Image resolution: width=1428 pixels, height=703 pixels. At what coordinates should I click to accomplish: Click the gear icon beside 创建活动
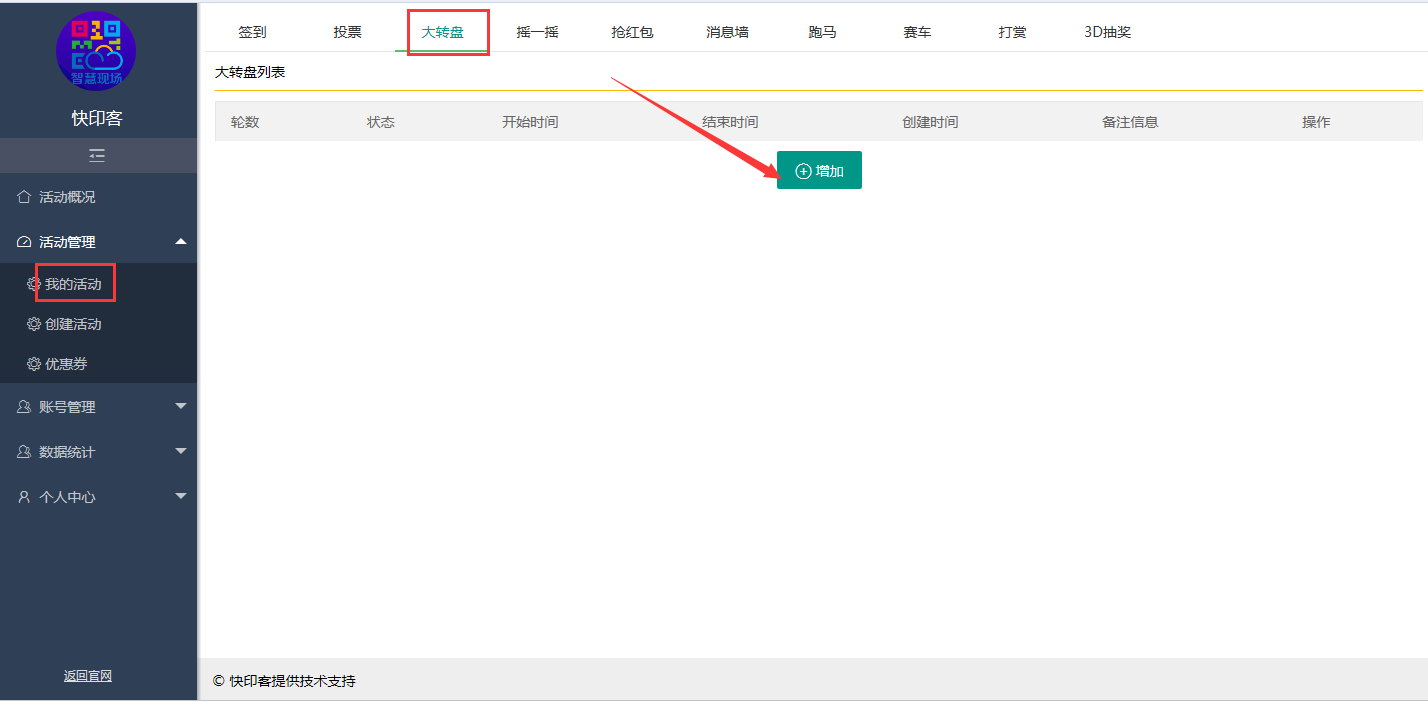click(x=34, y=324)
